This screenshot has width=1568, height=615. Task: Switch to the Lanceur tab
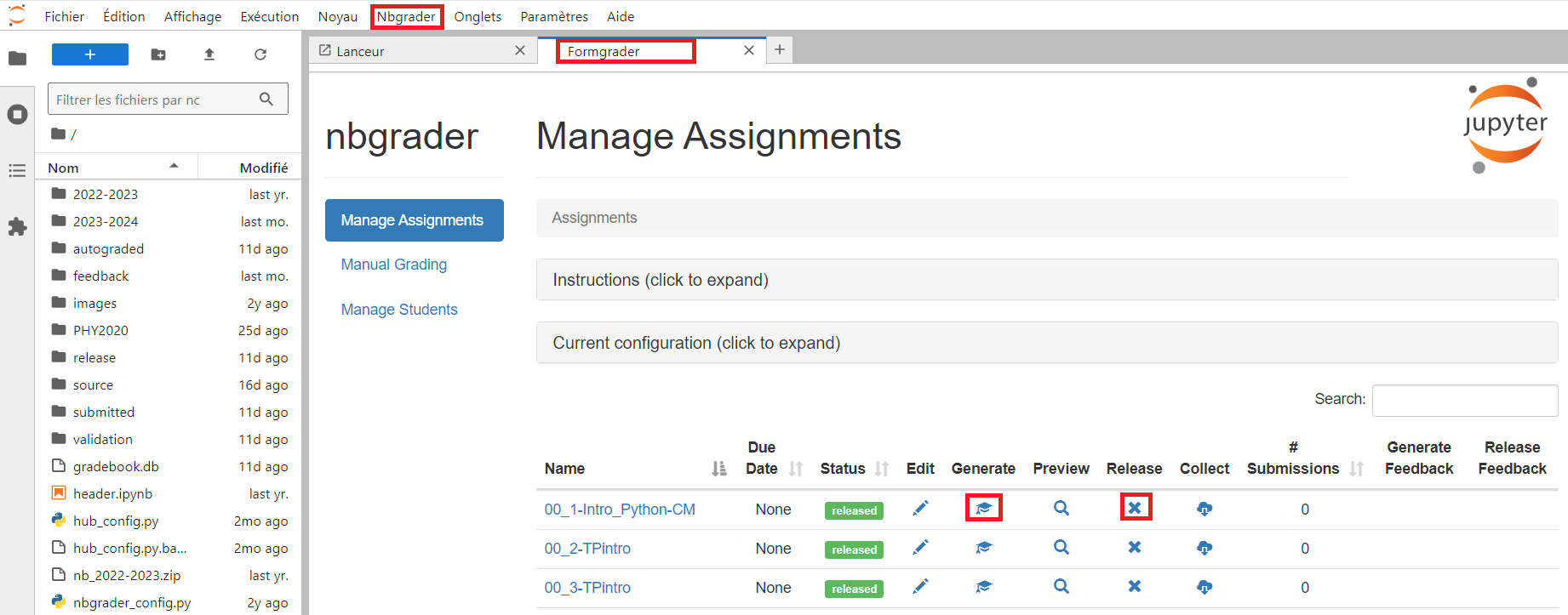pyautogui.click(x=422, y=51)
